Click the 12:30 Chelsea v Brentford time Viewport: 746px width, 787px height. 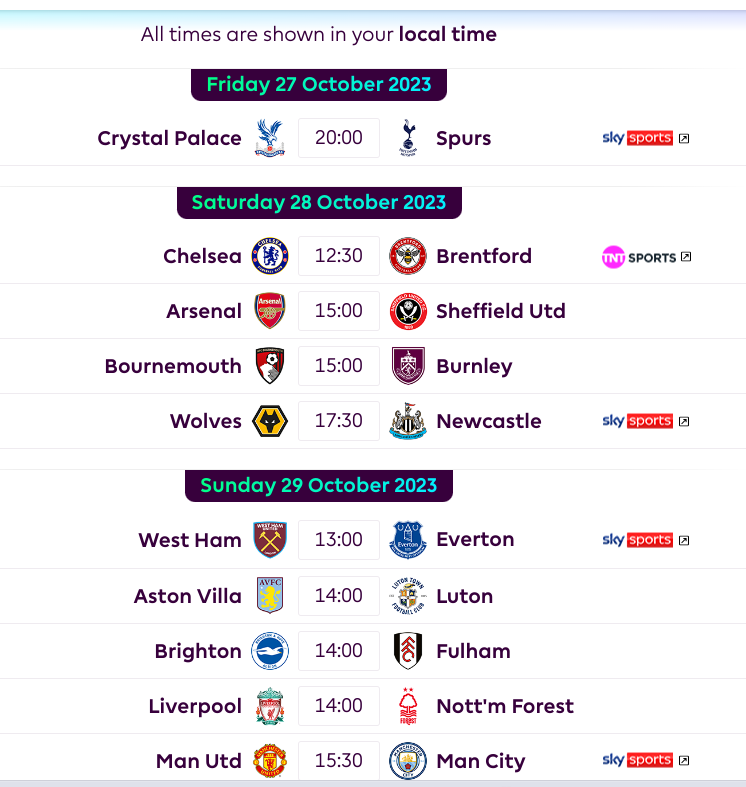tap(339, 256)
